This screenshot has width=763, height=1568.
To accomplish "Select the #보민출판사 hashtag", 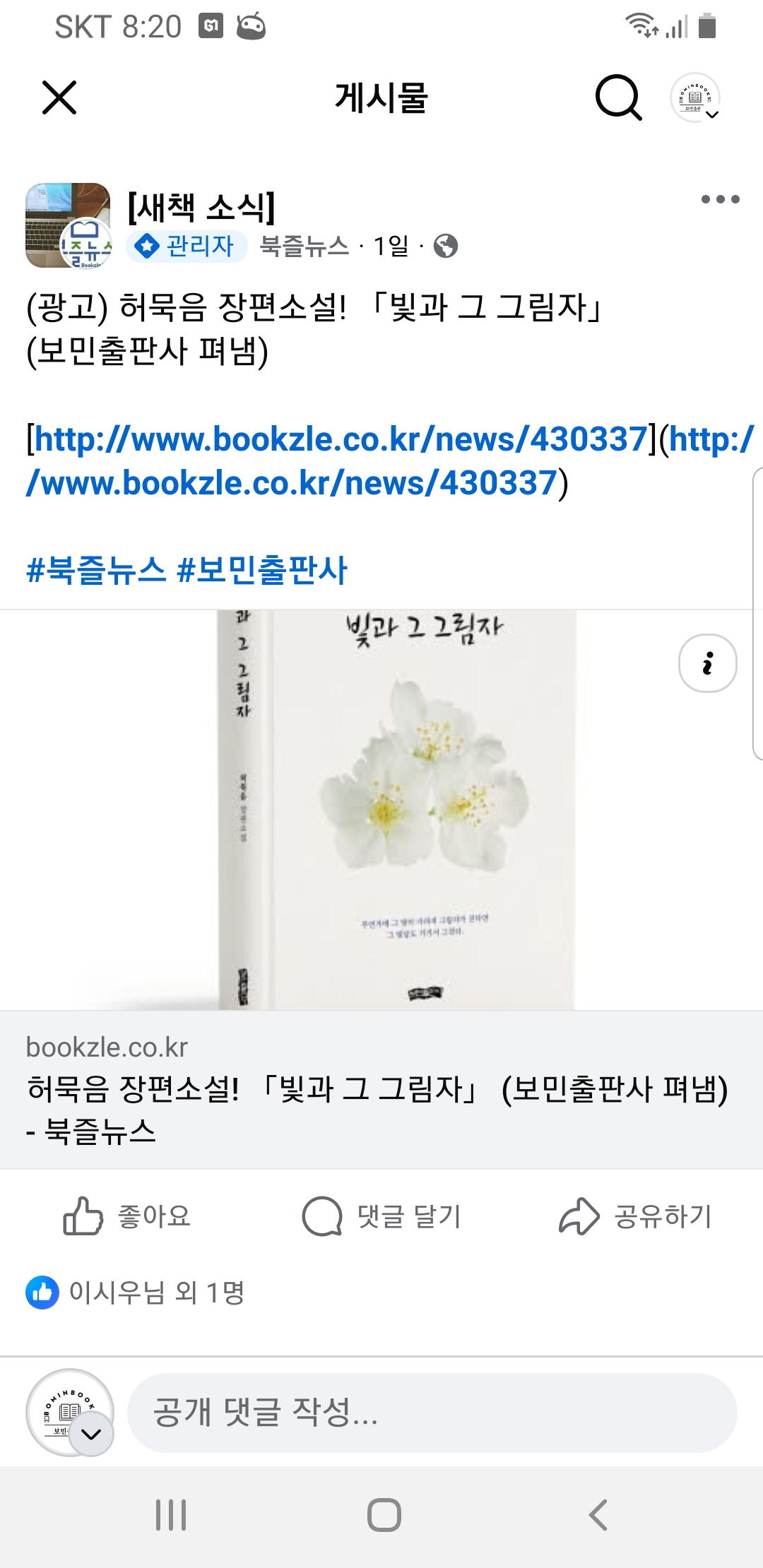I will [262, 570].
